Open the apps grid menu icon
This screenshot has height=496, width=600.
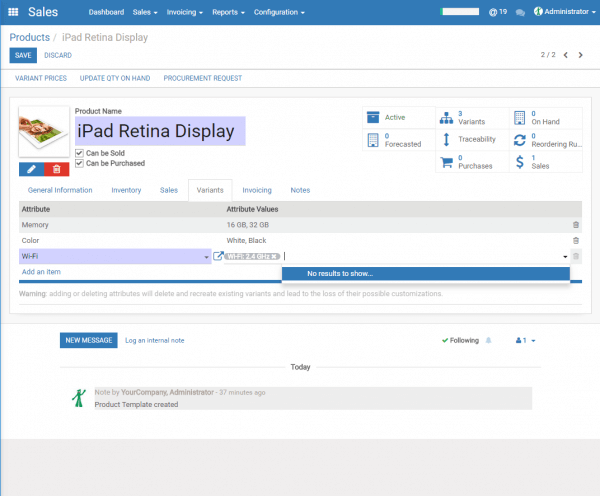coord(13,12)
